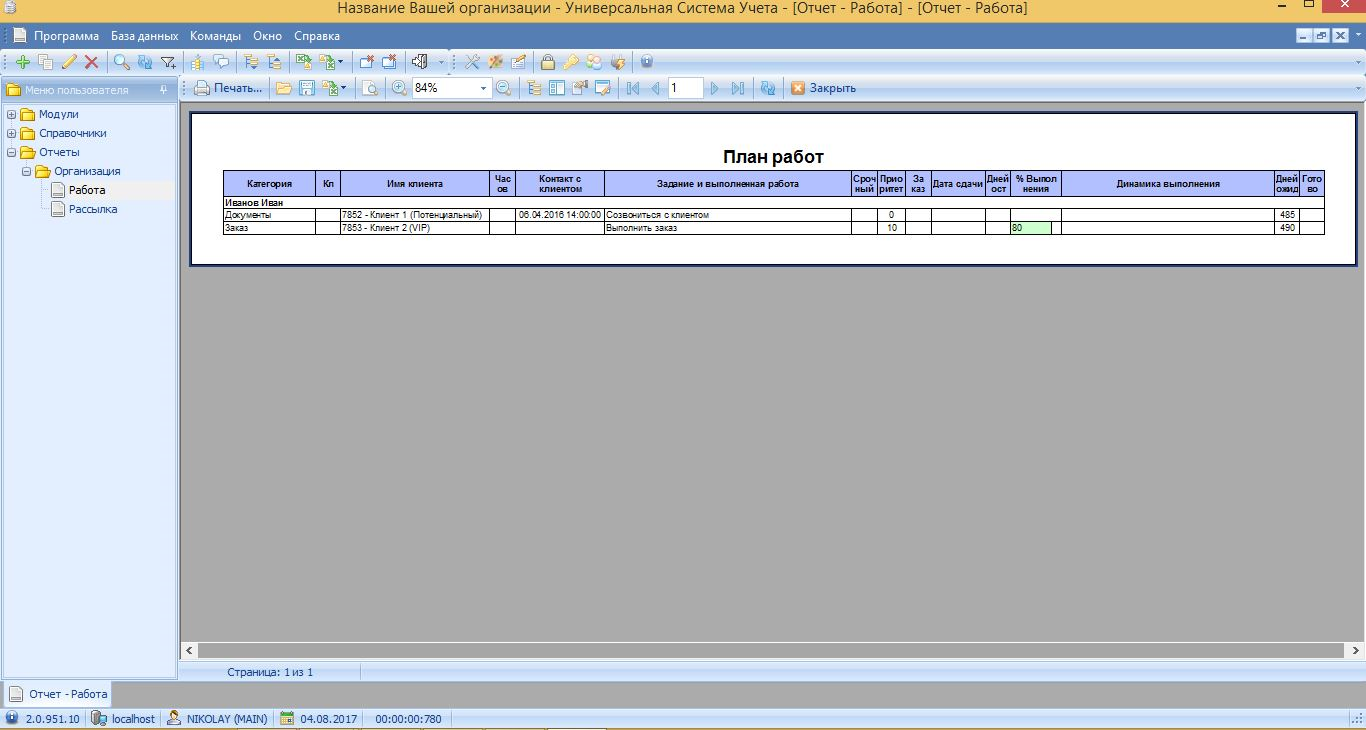The width and height of the screenshot is (1366, 730).
Task: Select the Отчет - Работа bottom tab
Action: coord(58,694)
